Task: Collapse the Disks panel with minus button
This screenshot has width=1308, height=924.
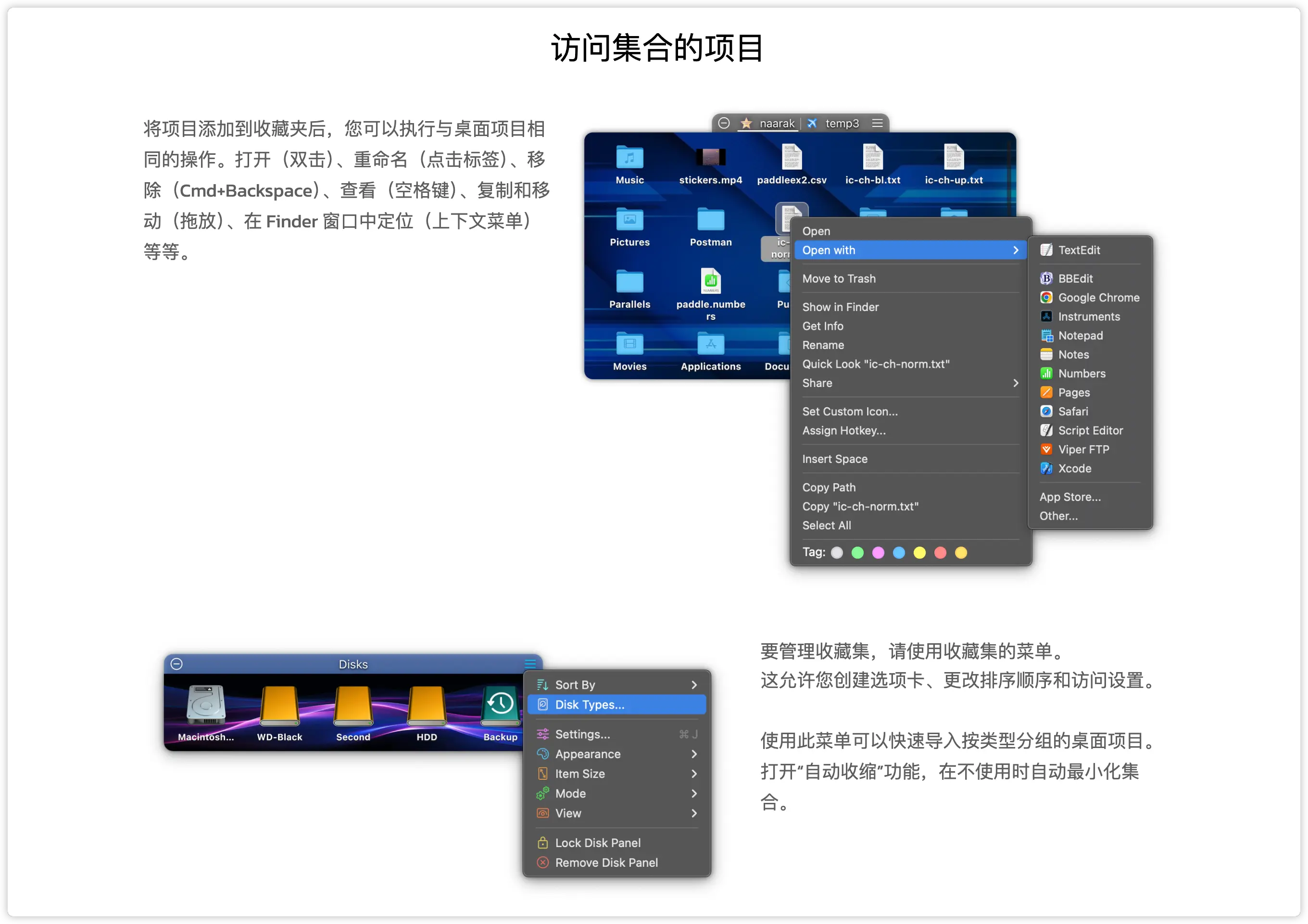Action: coord(176,663)
